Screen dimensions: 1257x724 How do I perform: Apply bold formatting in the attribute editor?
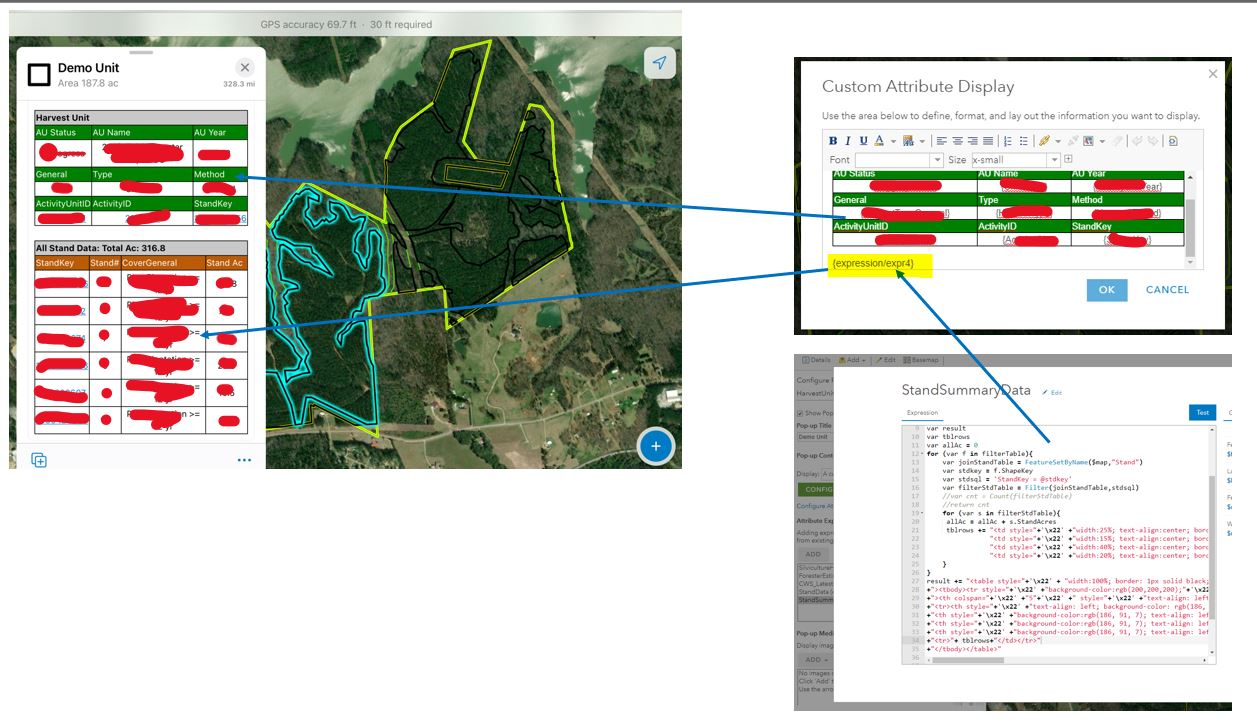click(x=832, y=141)
